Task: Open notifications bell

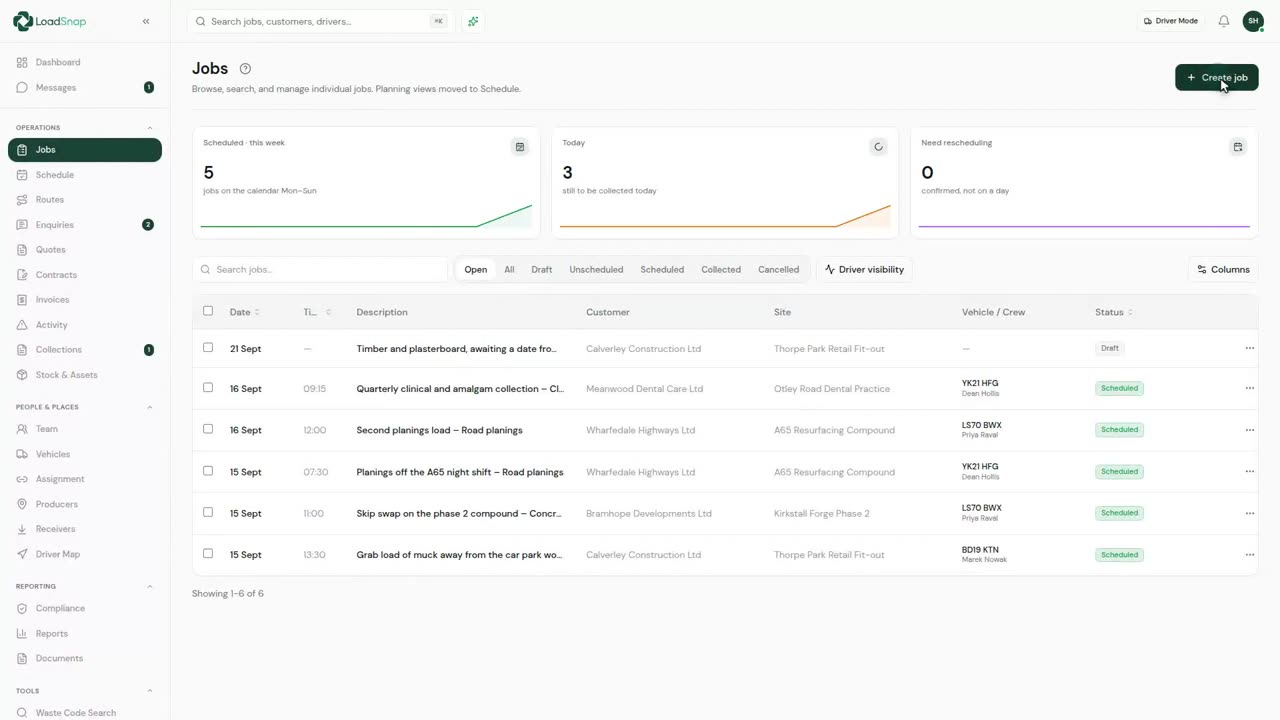Action: pyautogui.click(x=1223, y=21)
